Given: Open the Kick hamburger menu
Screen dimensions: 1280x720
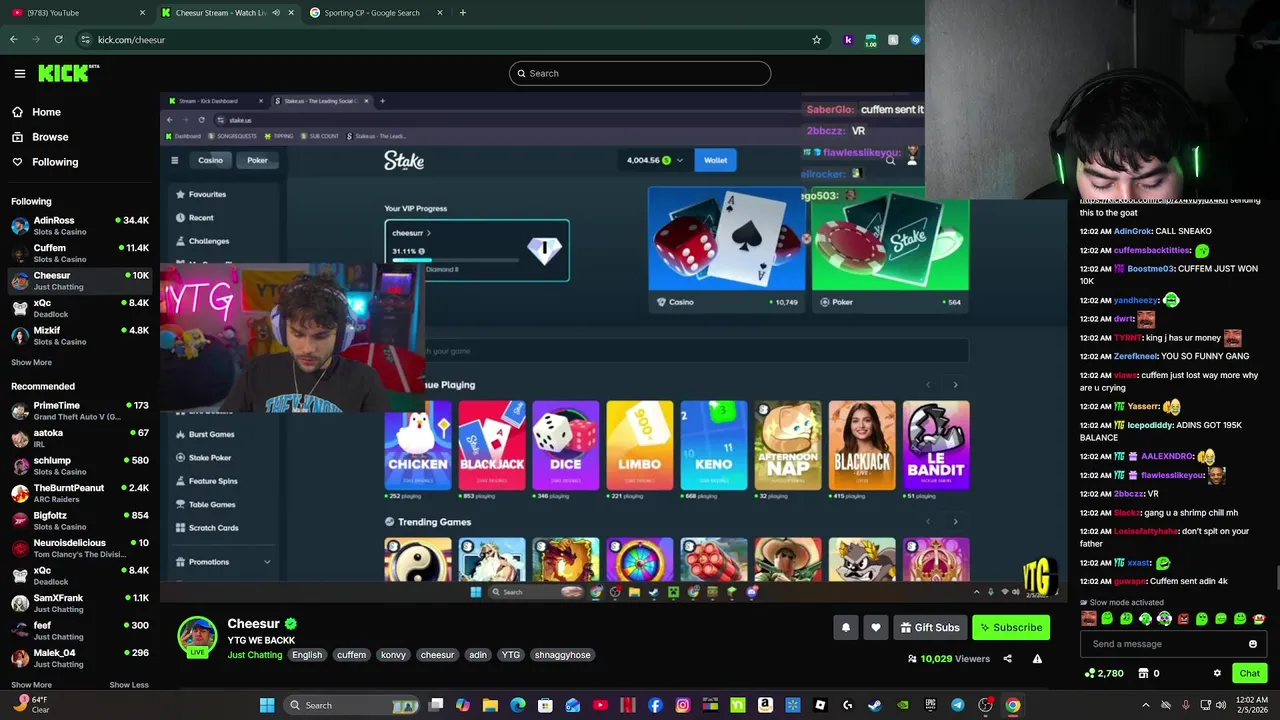Looking at the screenshot, I should tap(19, 73).
